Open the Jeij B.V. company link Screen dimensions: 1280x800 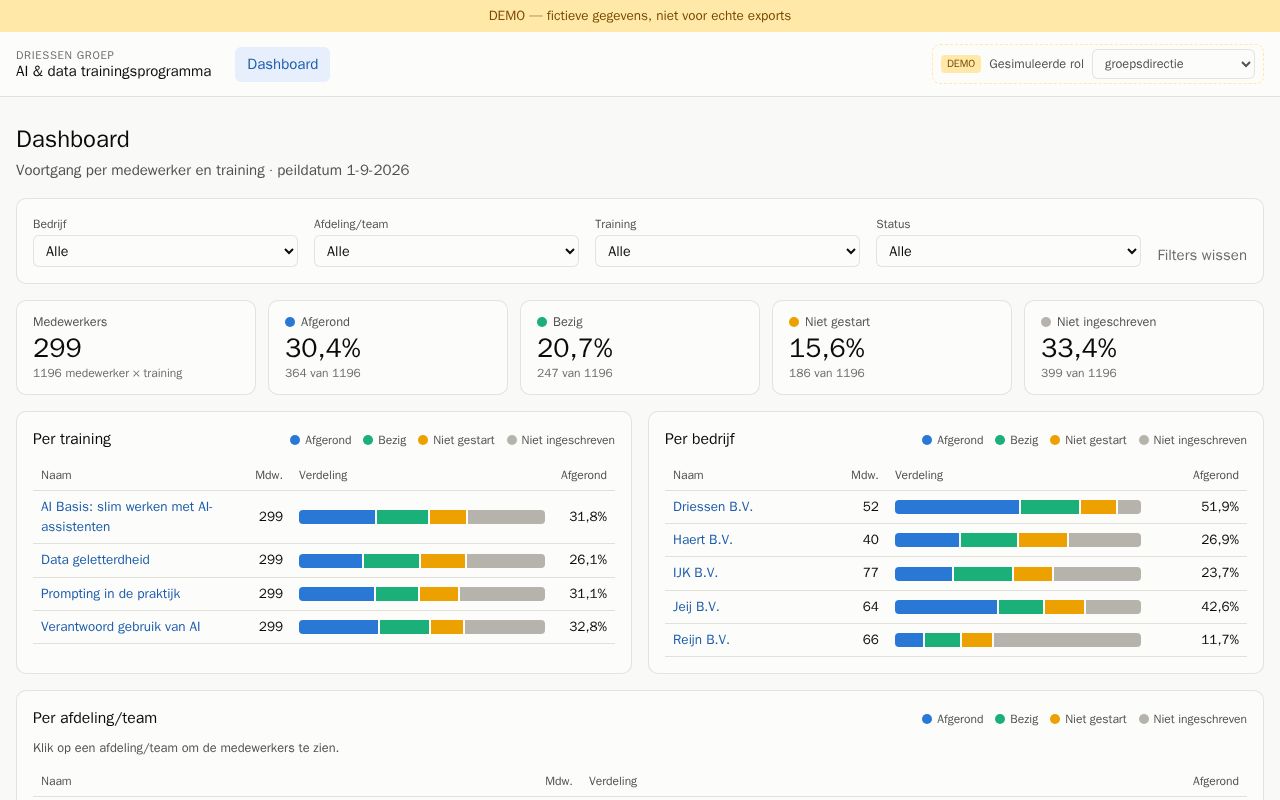pos(696,607)
